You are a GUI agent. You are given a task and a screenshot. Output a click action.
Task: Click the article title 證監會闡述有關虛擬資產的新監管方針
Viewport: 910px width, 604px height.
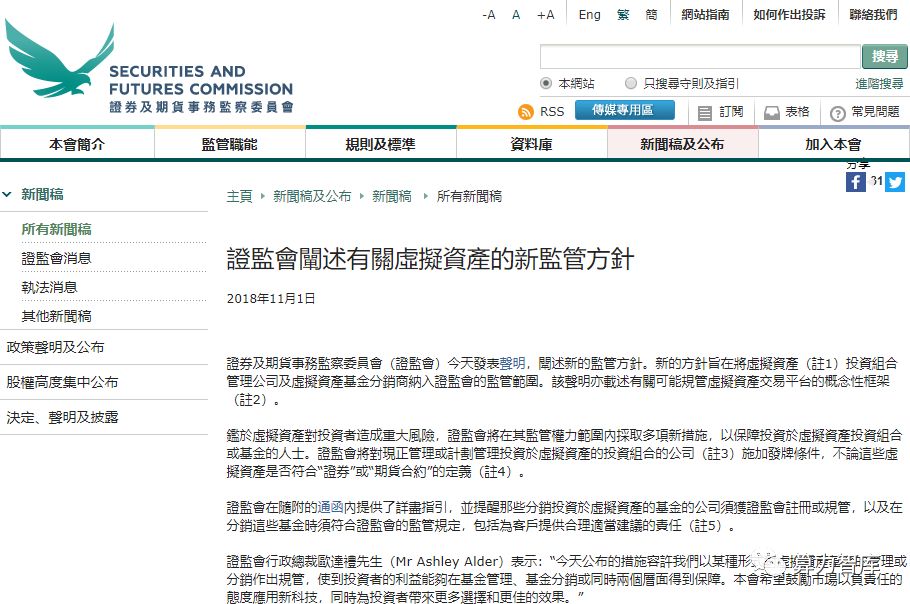(x=430, y=259)
